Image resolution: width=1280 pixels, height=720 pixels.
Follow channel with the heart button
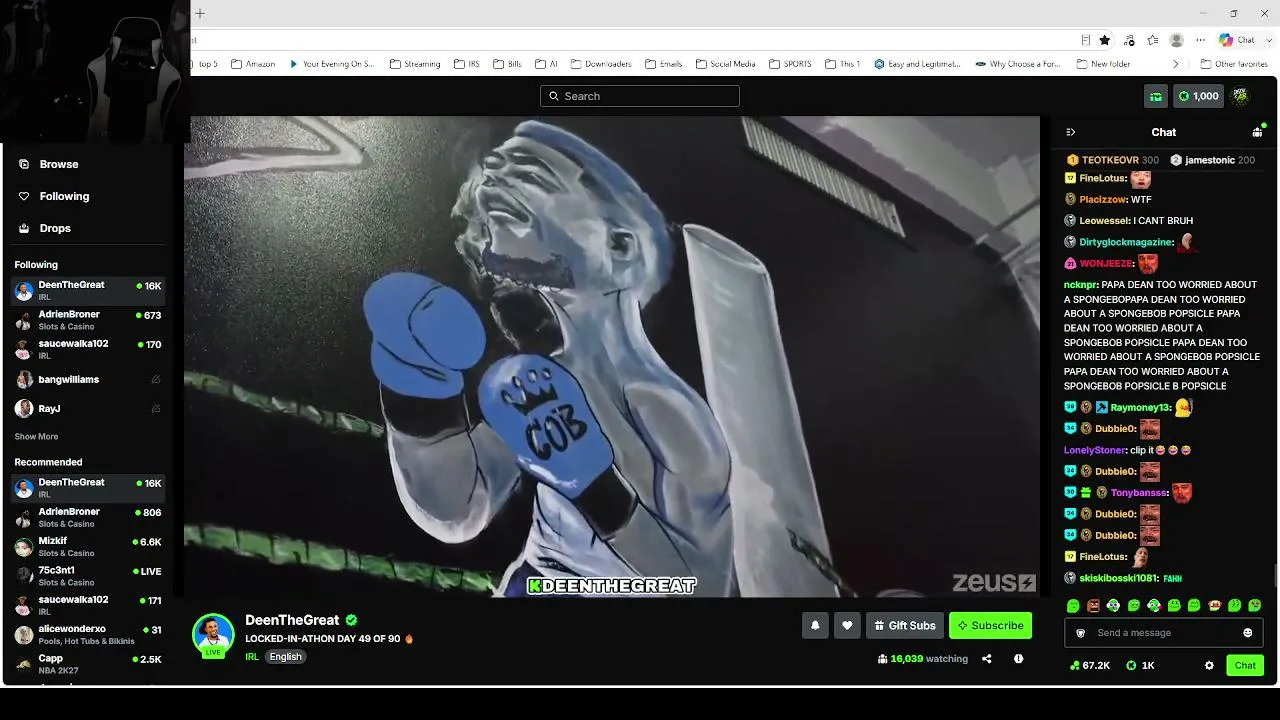pyautogui.click(x=847, y=625)
